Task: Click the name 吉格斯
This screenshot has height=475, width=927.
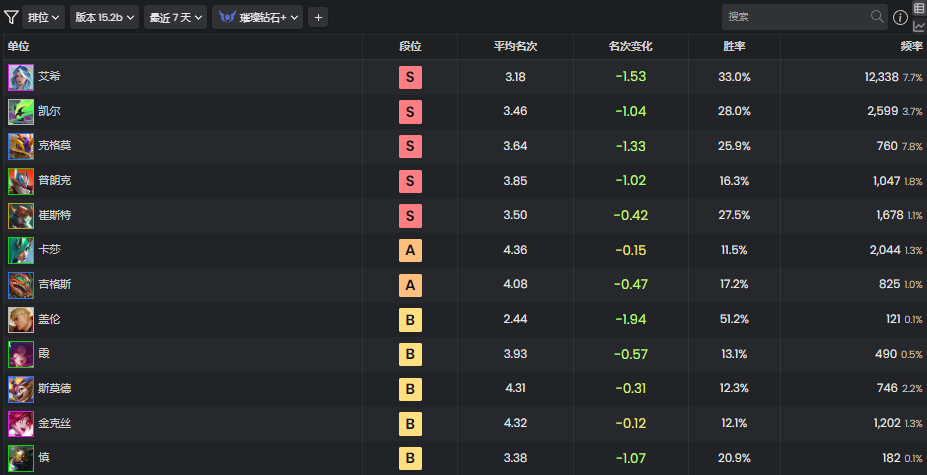Action: (55, 285)
